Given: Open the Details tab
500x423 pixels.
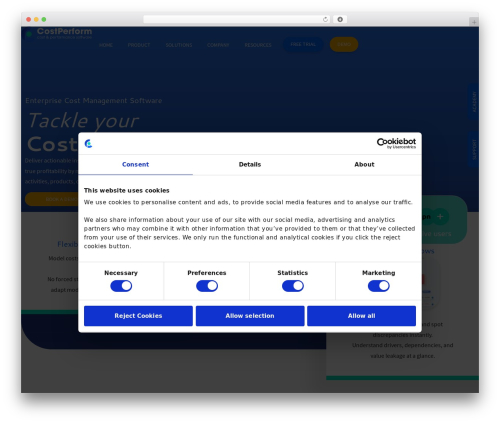Looking at the screenshot, I should 250,164.
